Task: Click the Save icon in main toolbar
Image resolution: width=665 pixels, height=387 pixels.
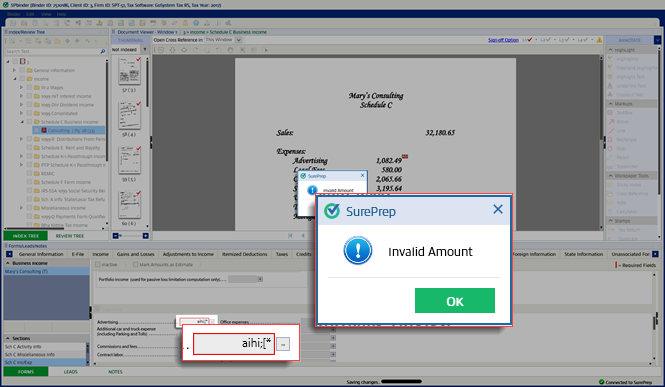Action: 13,23
